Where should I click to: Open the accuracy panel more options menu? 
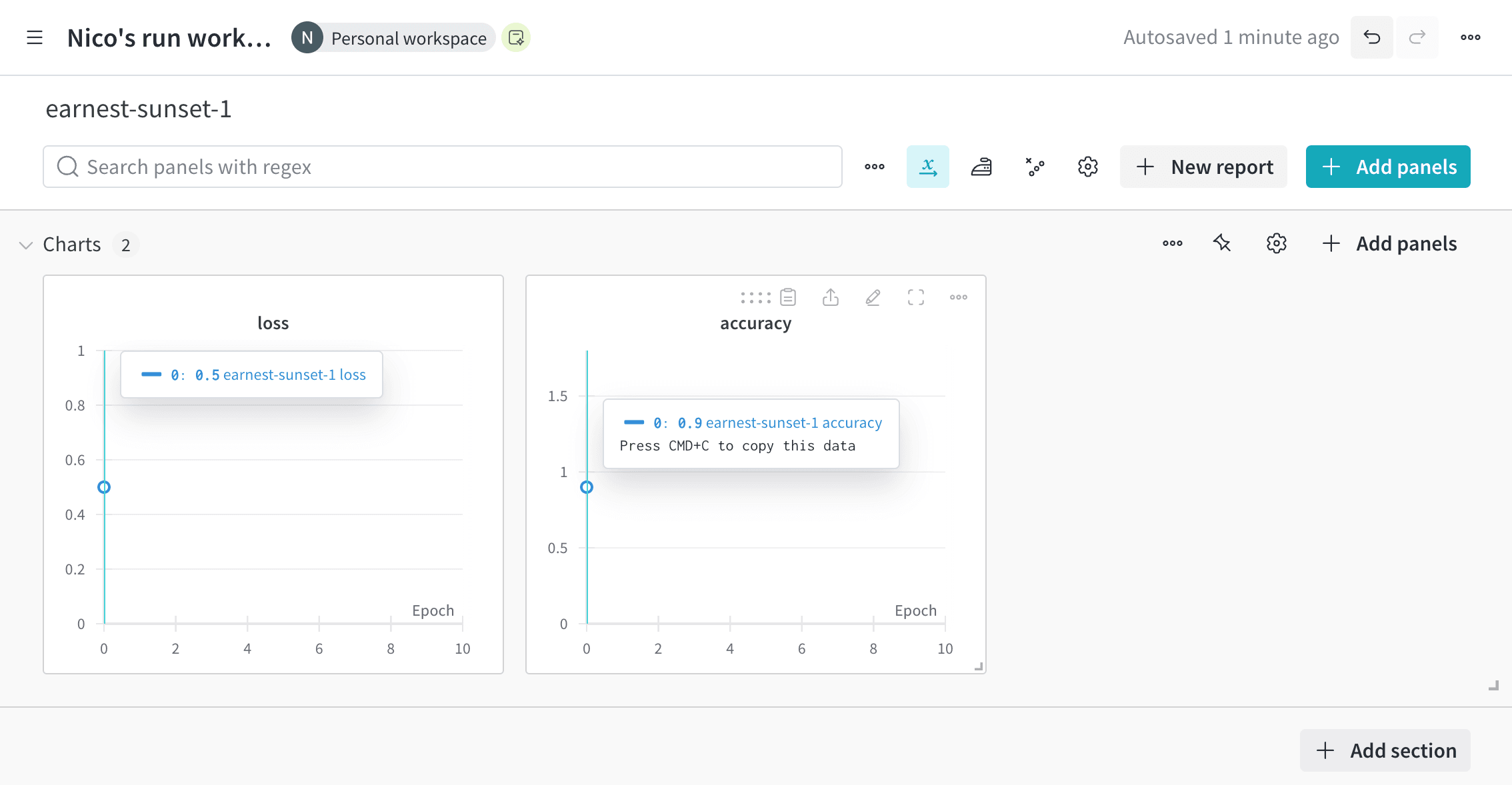(x=959, y=297)
